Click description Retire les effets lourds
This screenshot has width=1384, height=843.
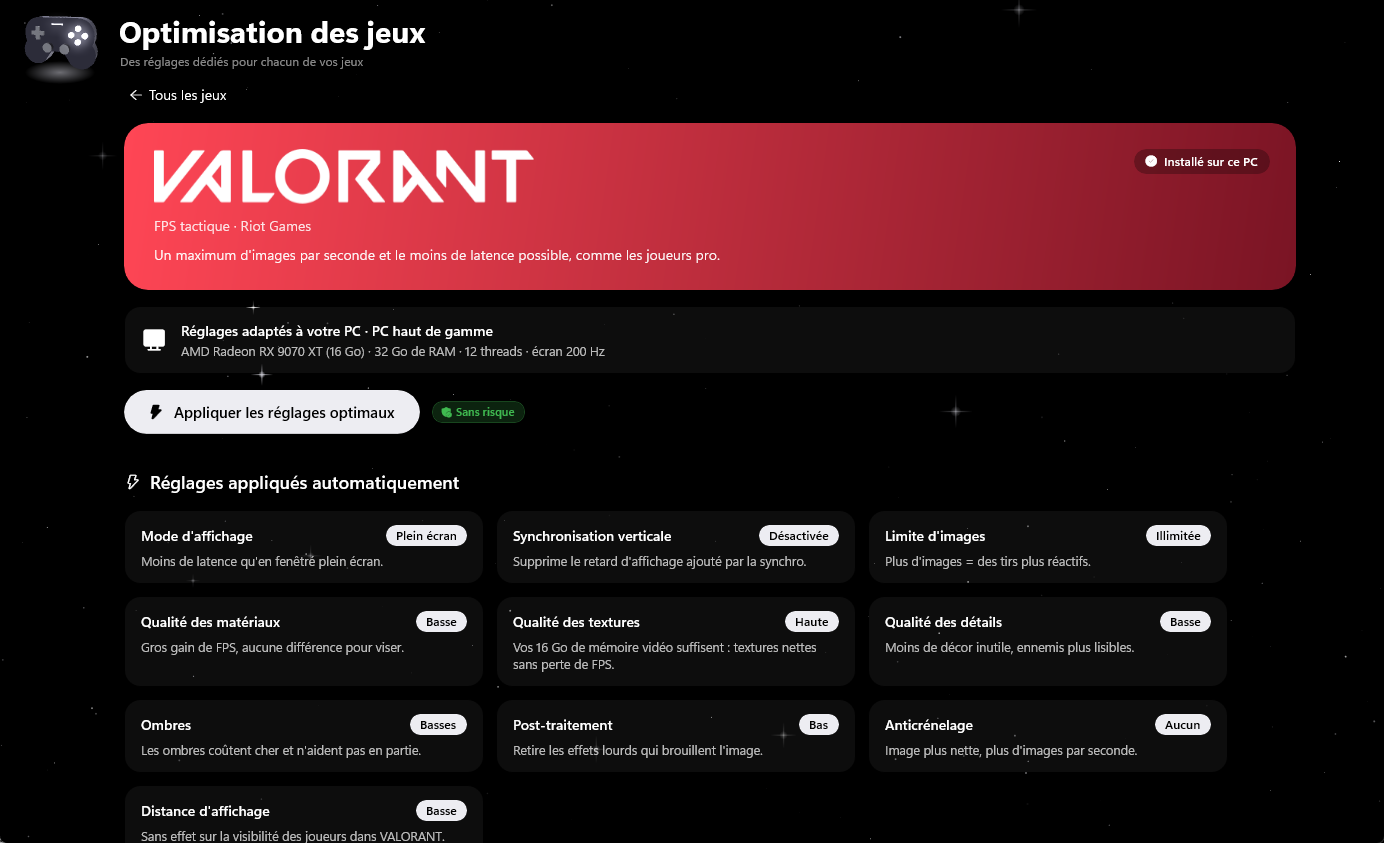[638, 751]
